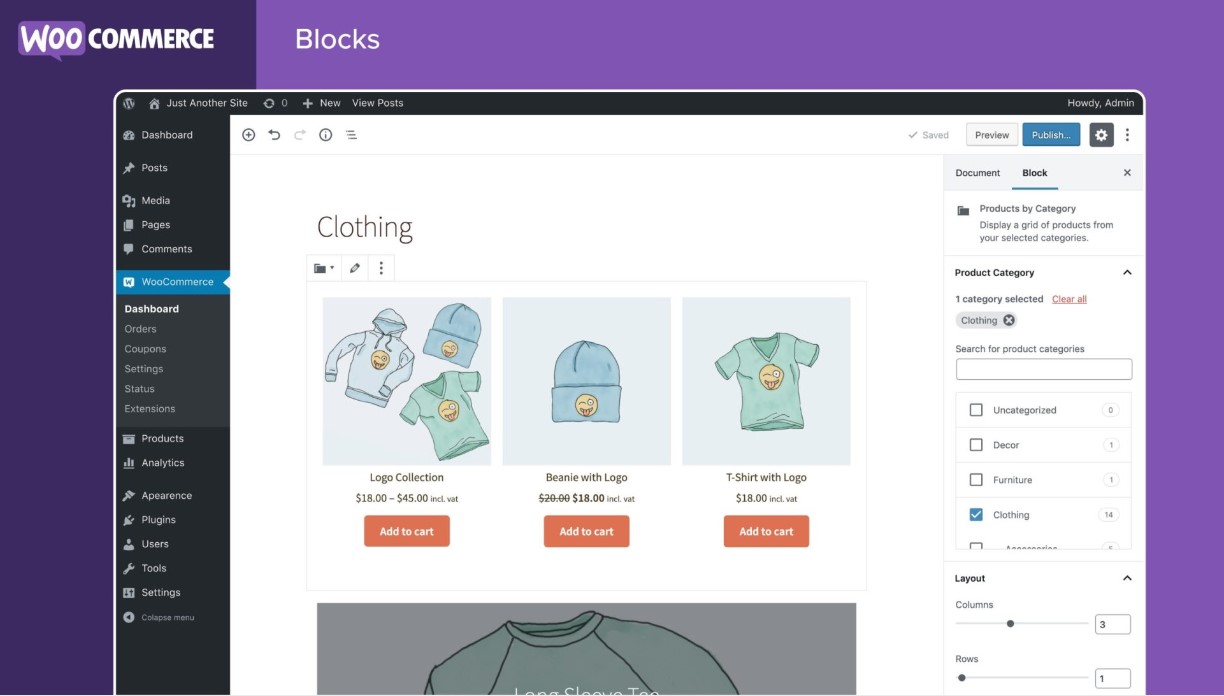Adjust the Rows slider

pyautogui.click(x=1021, y=677)
